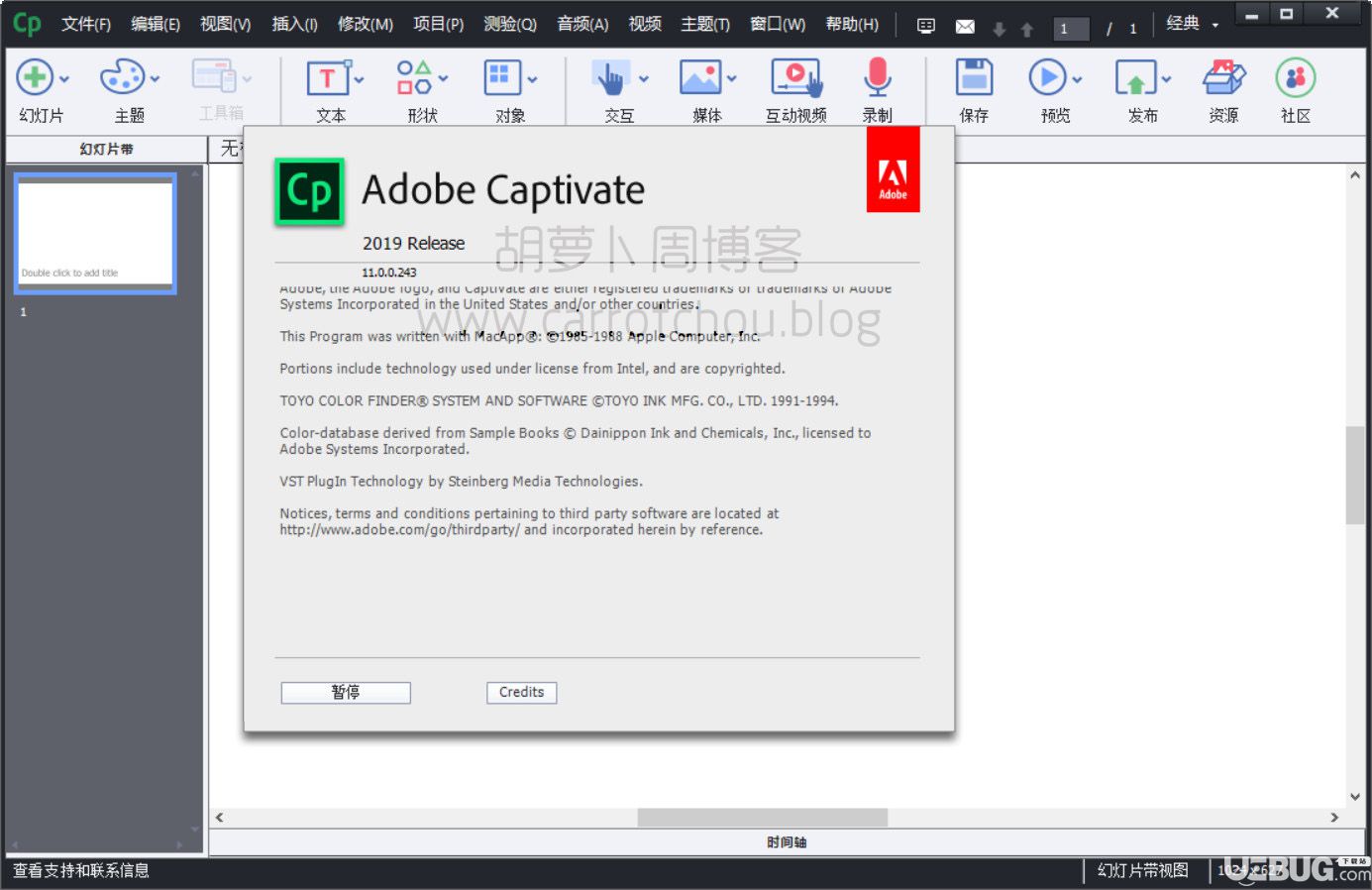Start recording with the 录制 microphone icon

(x=878, y=77)
